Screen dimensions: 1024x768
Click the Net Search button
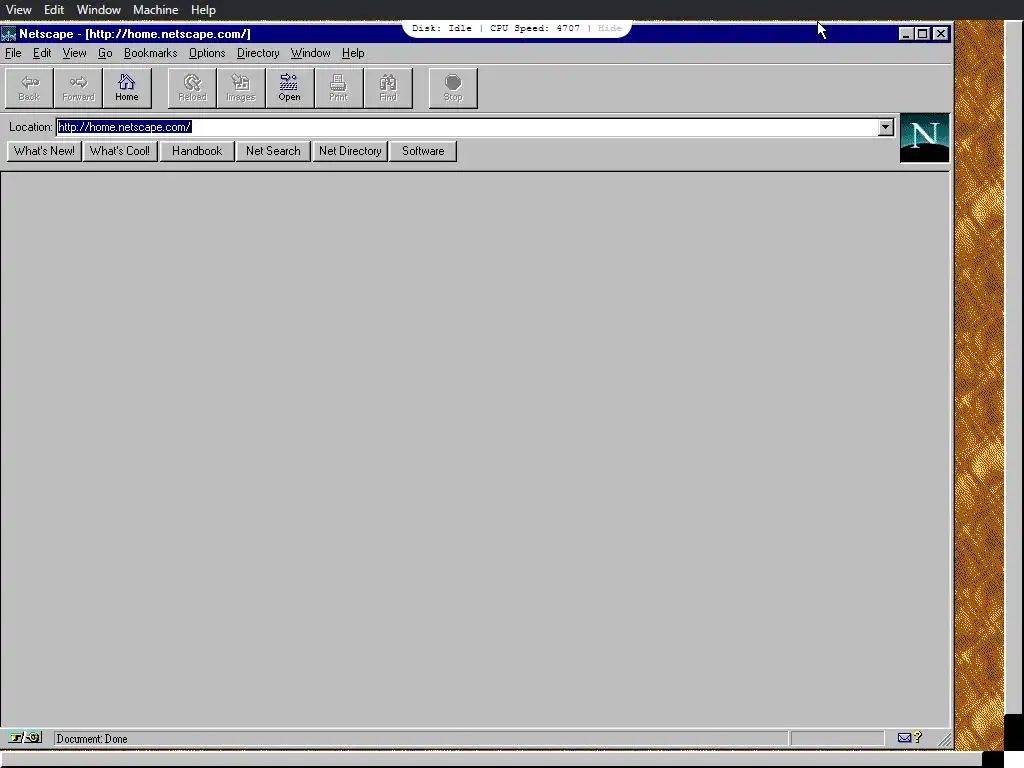pyautogui.click(x=273, y=151)
